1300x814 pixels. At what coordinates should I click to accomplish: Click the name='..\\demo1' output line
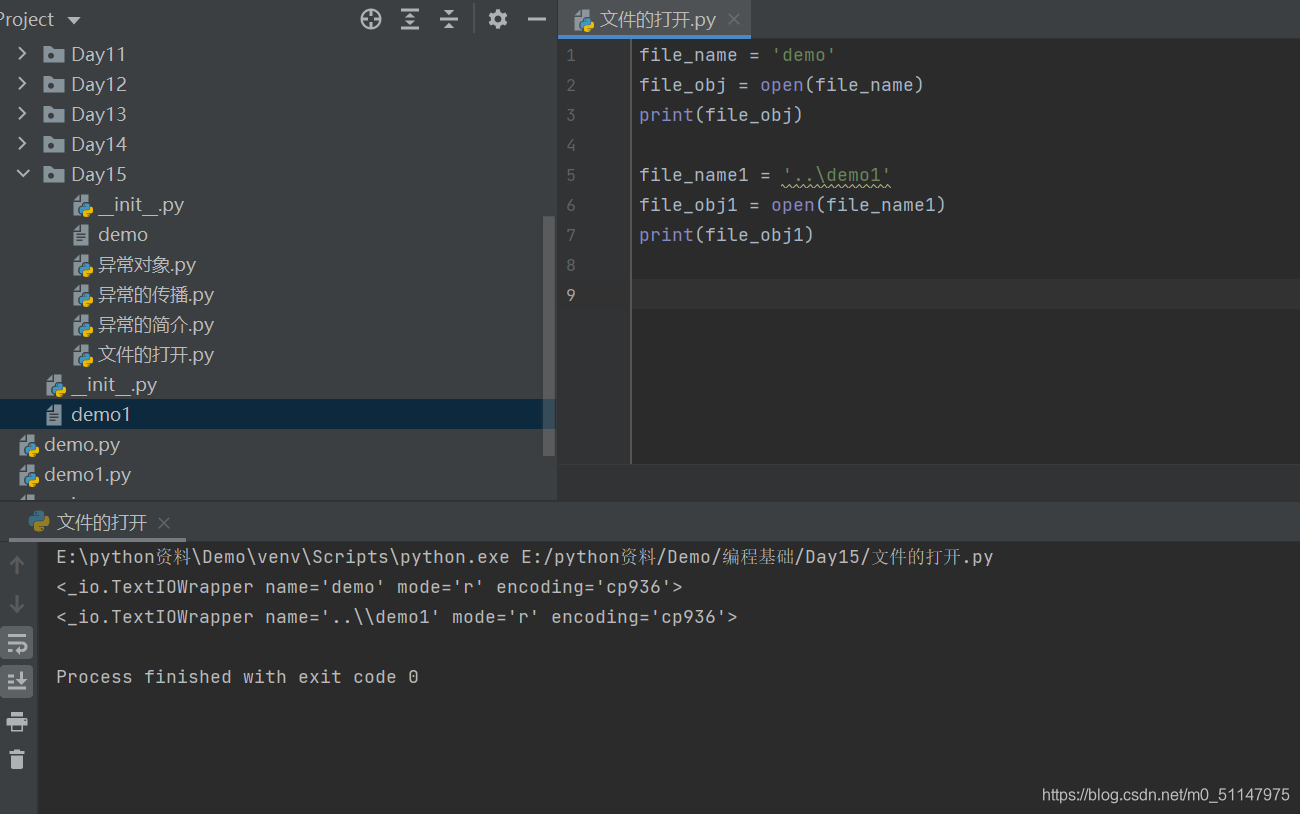(x=397, y=617)
